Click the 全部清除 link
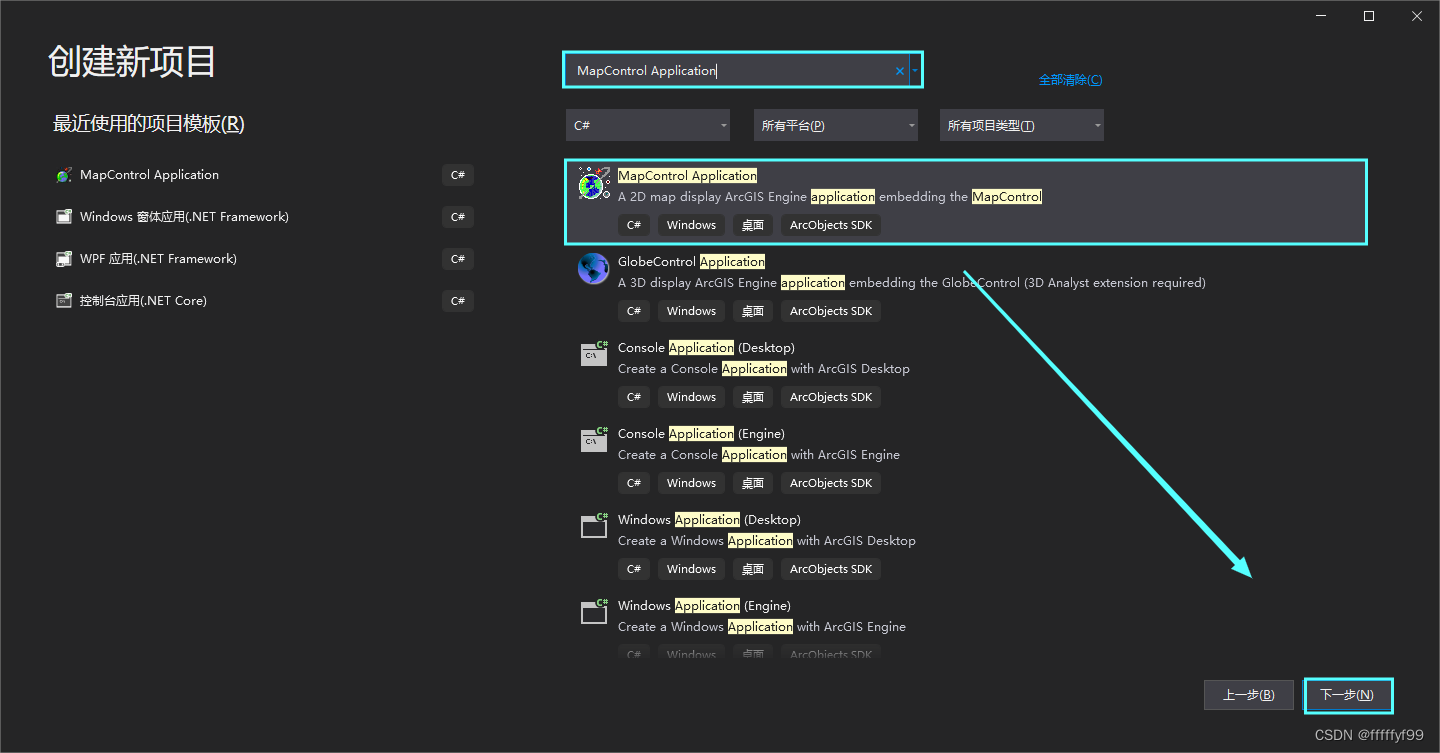1440x753 pixels. point(1070,80)
